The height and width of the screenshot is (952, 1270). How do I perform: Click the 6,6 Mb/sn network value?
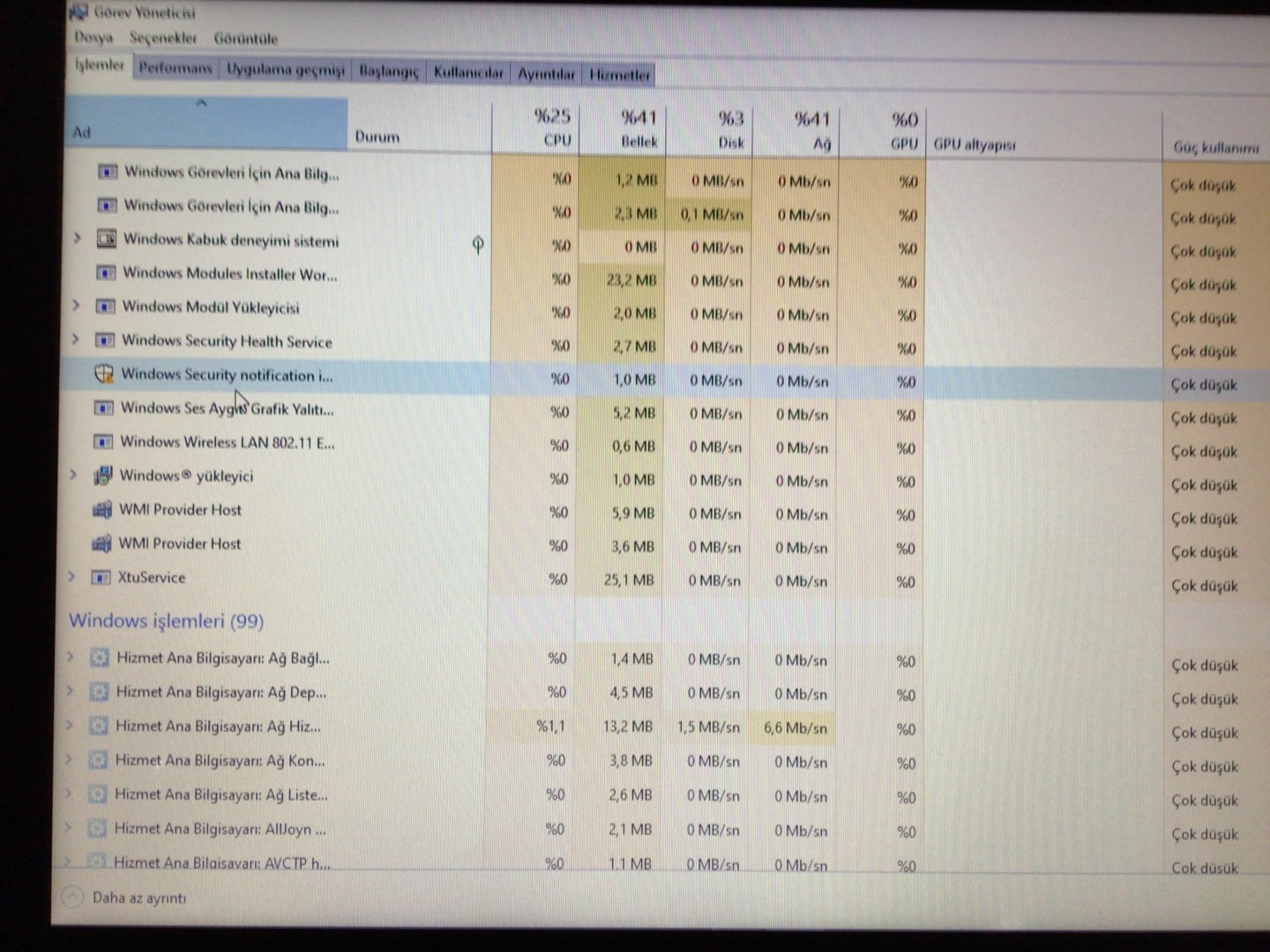(796, 728)
